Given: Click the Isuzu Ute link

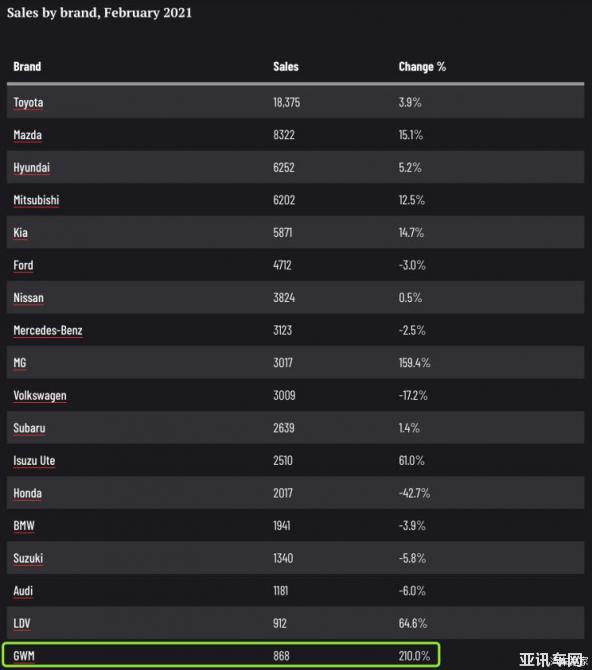Looking at the screenshot, I should pos(34,461).
